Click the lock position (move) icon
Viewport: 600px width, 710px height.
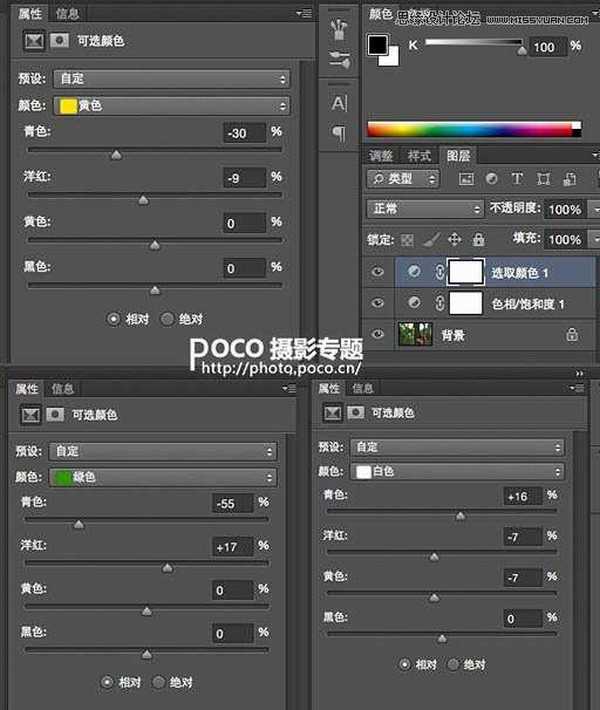[454, 240]
